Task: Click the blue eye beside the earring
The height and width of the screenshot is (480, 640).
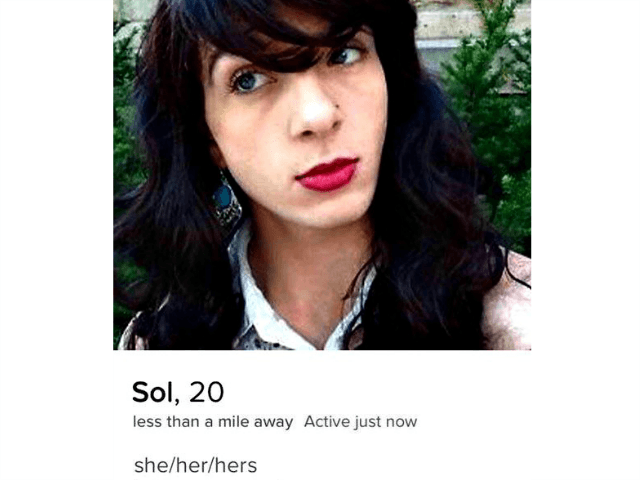Action: point(249,81)
